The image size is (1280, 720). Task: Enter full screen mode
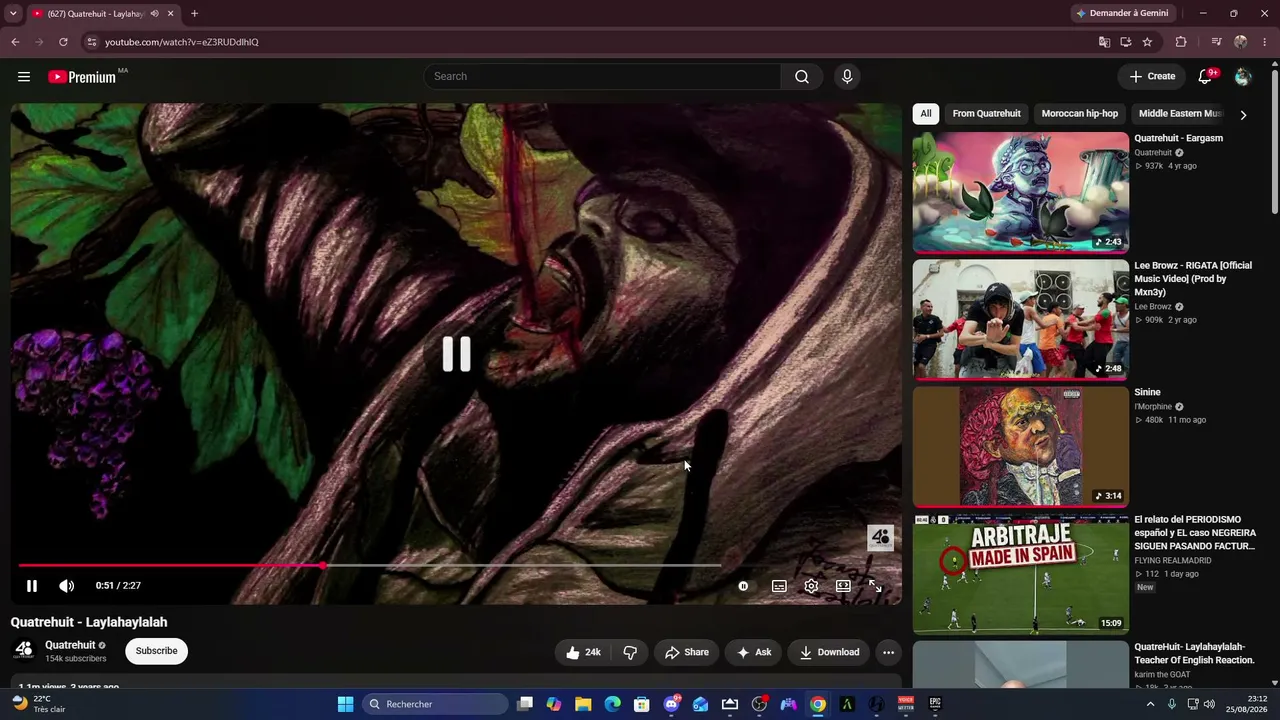tap(875, 586)
